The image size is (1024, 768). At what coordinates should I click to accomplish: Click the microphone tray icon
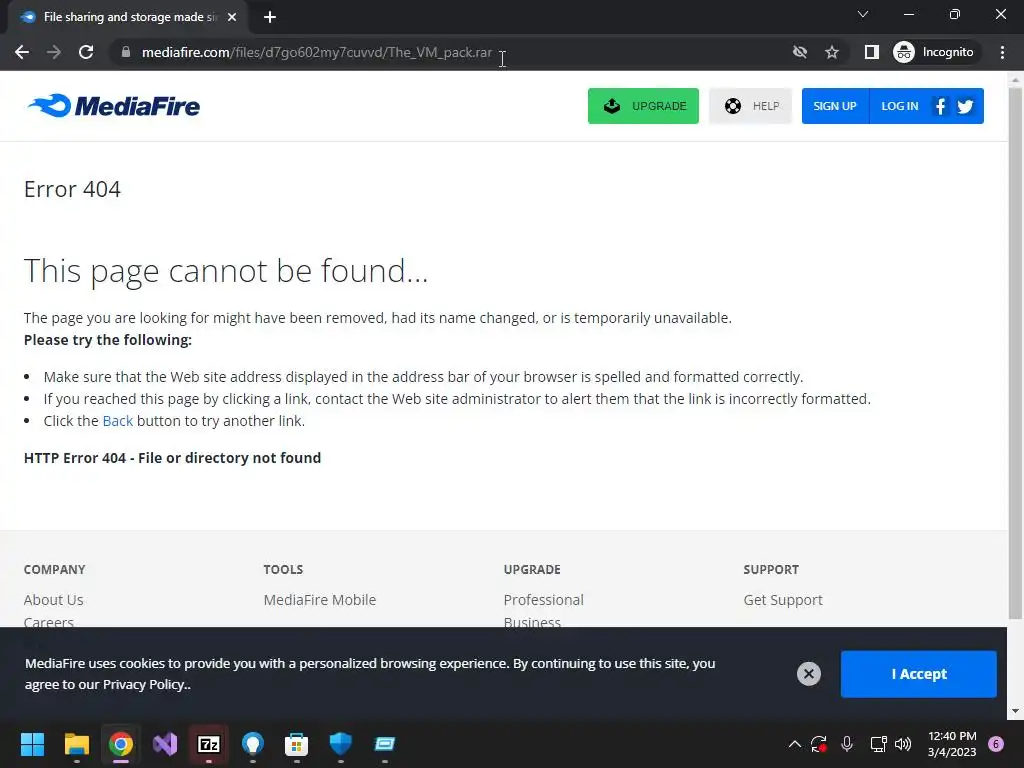tap(847, 744)
